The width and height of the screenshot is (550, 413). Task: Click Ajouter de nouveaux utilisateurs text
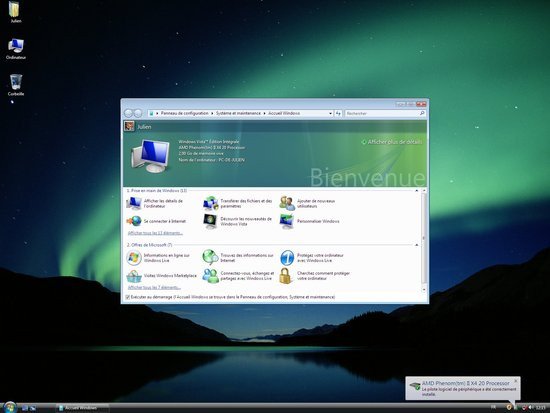tap(316, 204)
